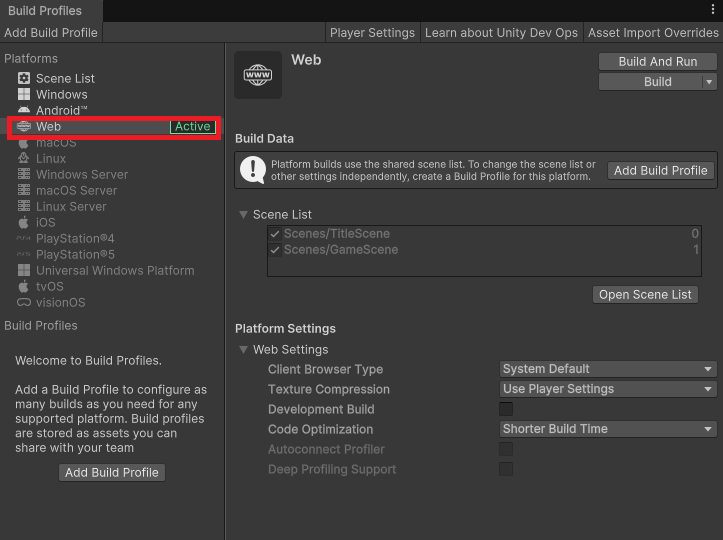The image size is (723, 540).
Task: Click the Scene List gear icon
Action: tap(24, 78)
